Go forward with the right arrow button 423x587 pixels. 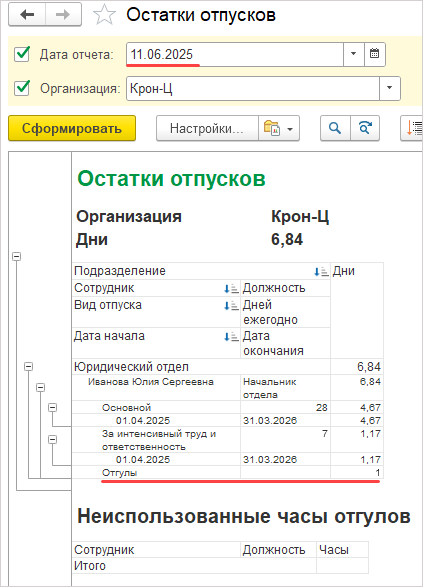pyautogui.click(x=63, y=15)
